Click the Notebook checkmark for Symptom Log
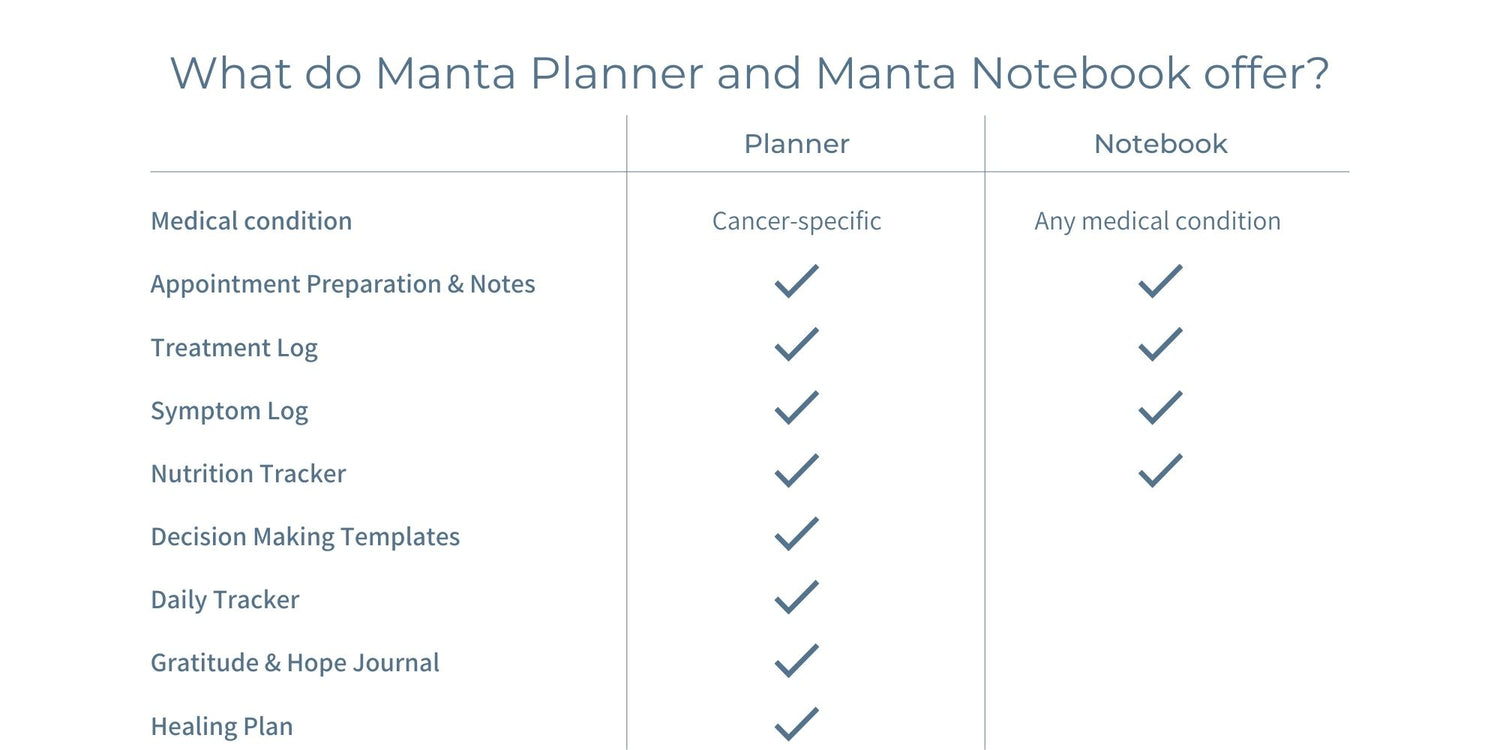Screen dimensions: 1500x750 (1160, 407)
